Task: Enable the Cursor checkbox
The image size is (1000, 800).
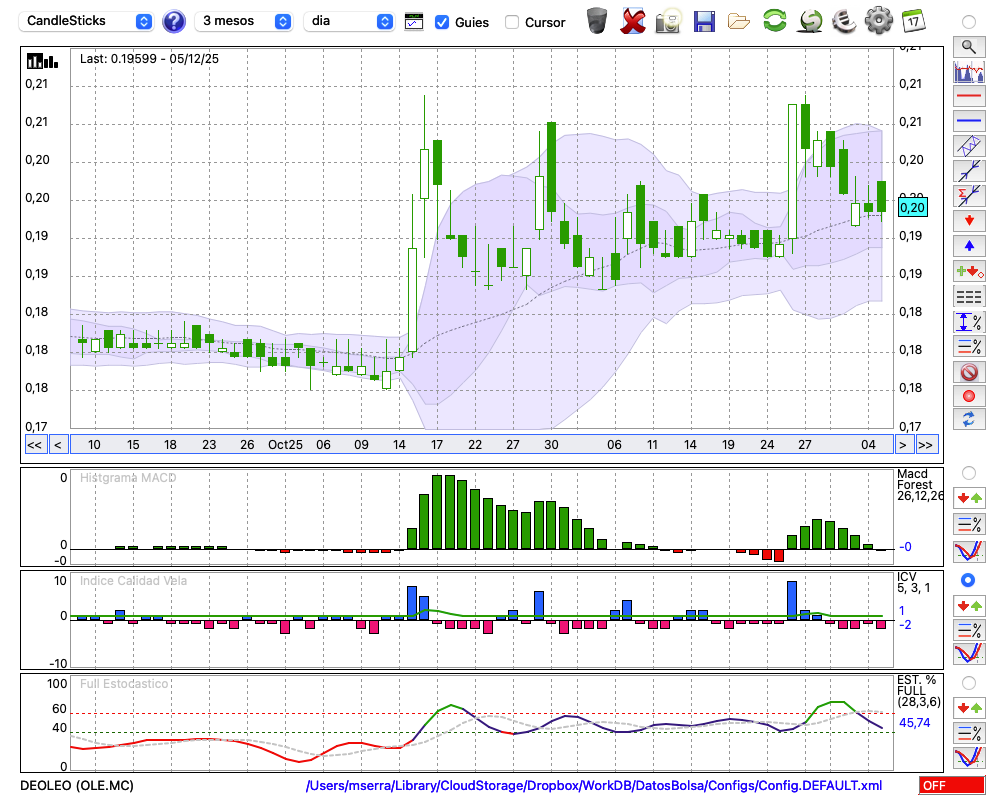Action: (512, 22)
